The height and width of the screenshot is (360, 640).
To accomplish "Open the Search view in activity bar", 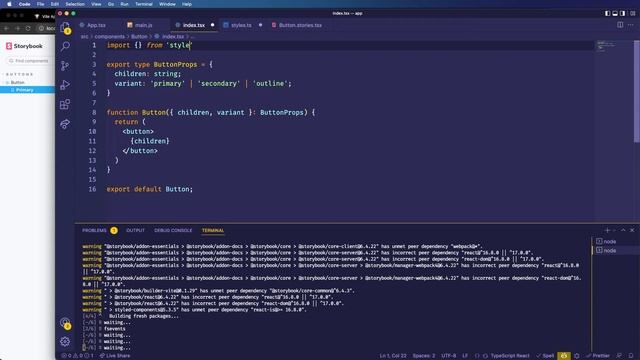I will coord(65,46).
